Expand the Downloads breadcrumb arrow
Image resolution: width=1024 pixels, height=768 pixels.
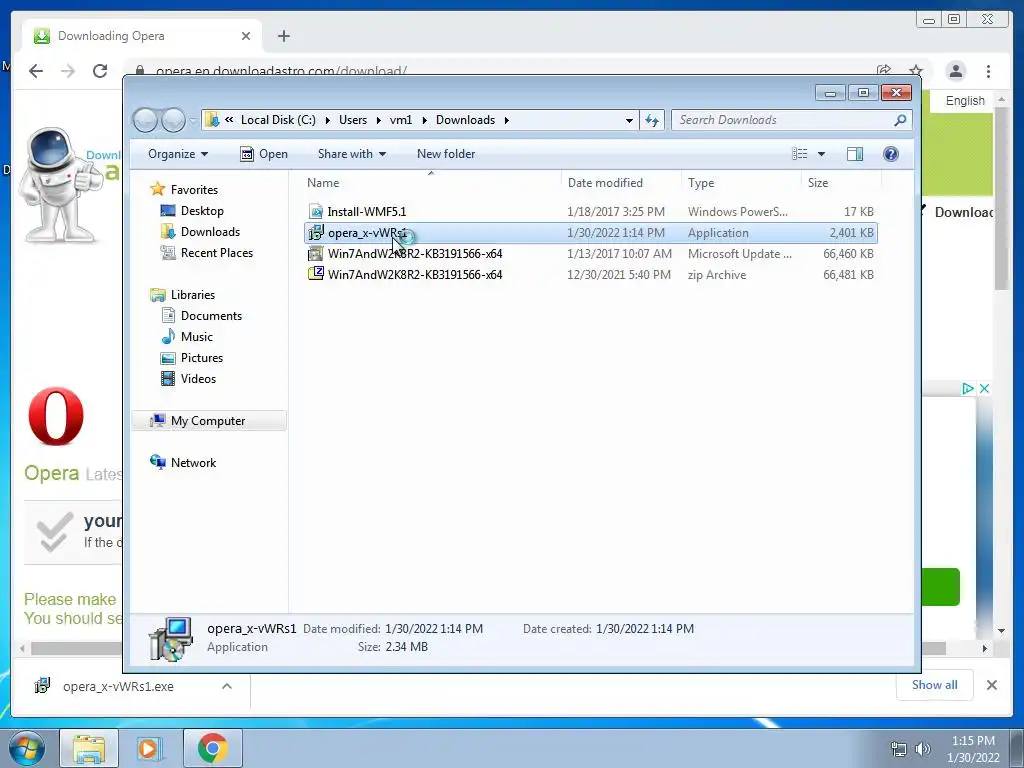click(x=506, y=120)
